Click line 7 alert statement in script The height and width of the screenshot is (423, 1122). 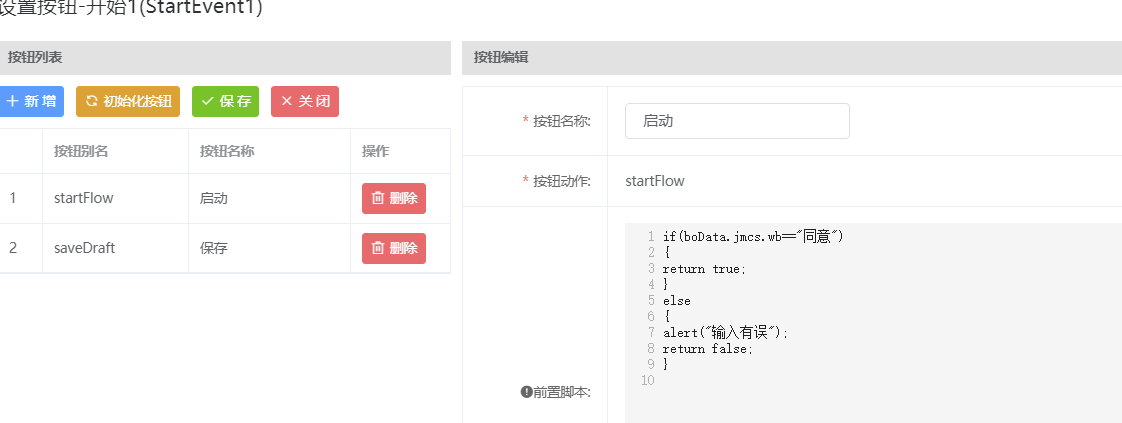click(724, 333)
